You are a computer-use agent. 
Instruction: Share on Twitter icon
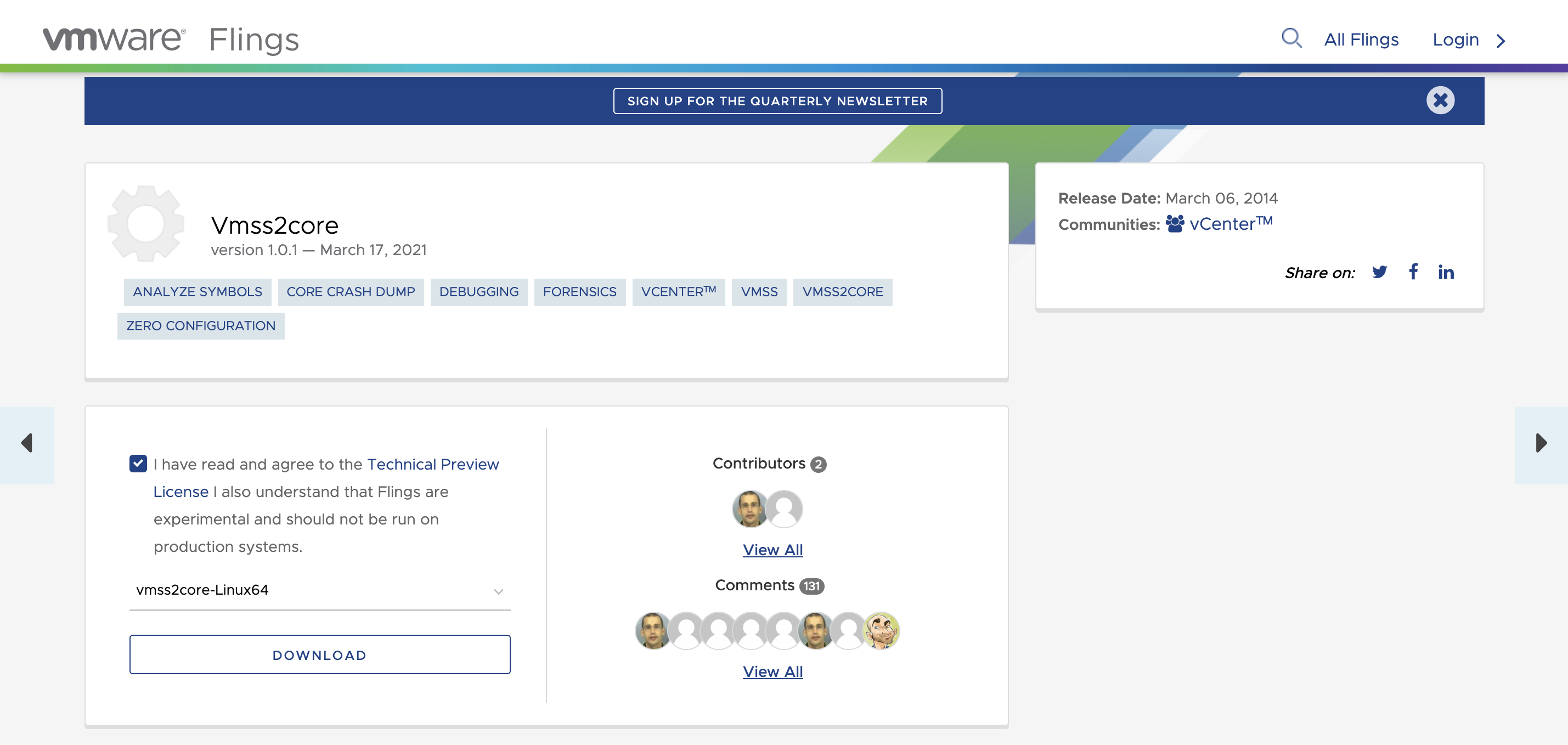(1379, 272)
